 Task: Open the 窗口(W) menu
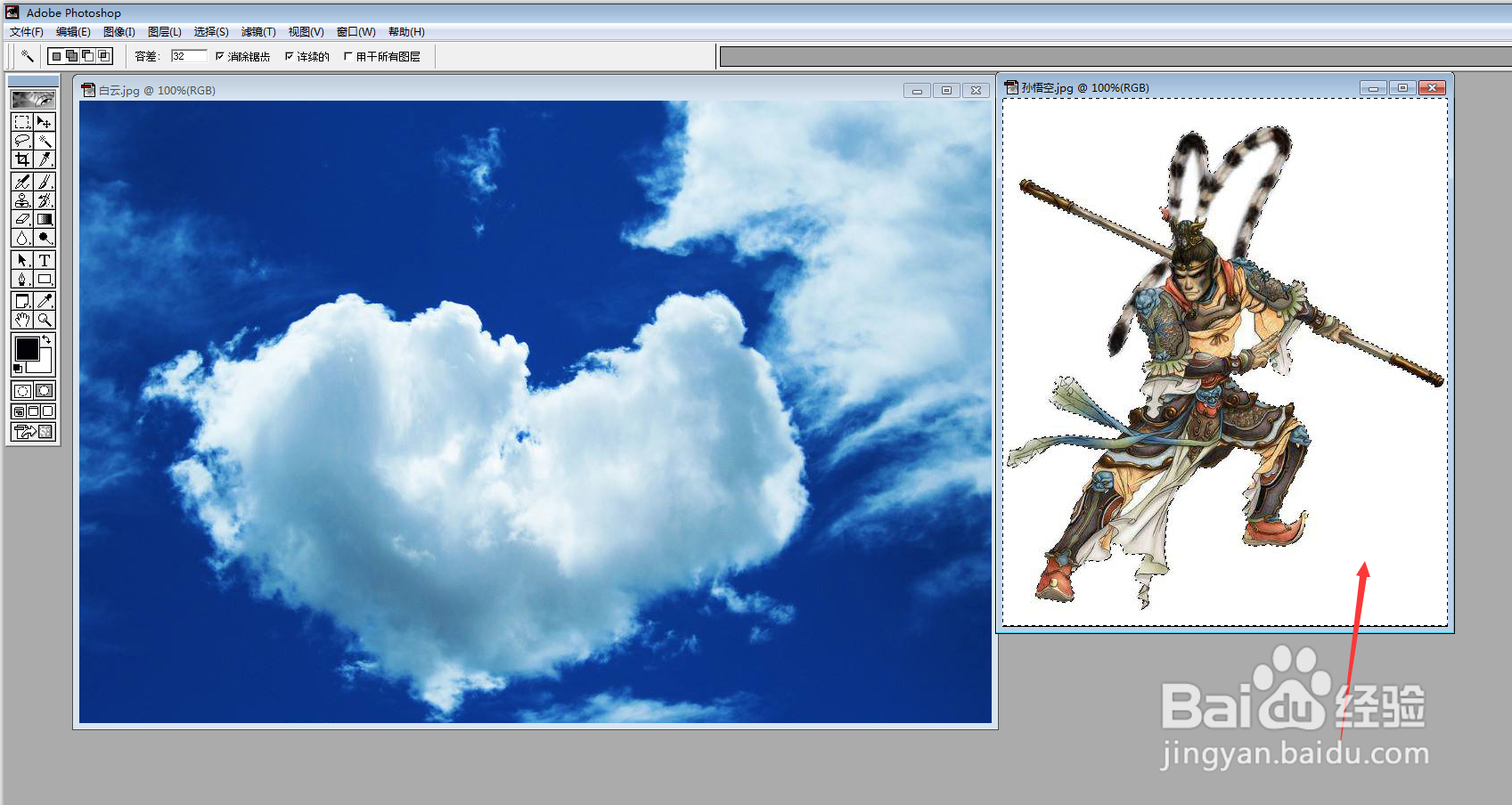pos(356,31)
